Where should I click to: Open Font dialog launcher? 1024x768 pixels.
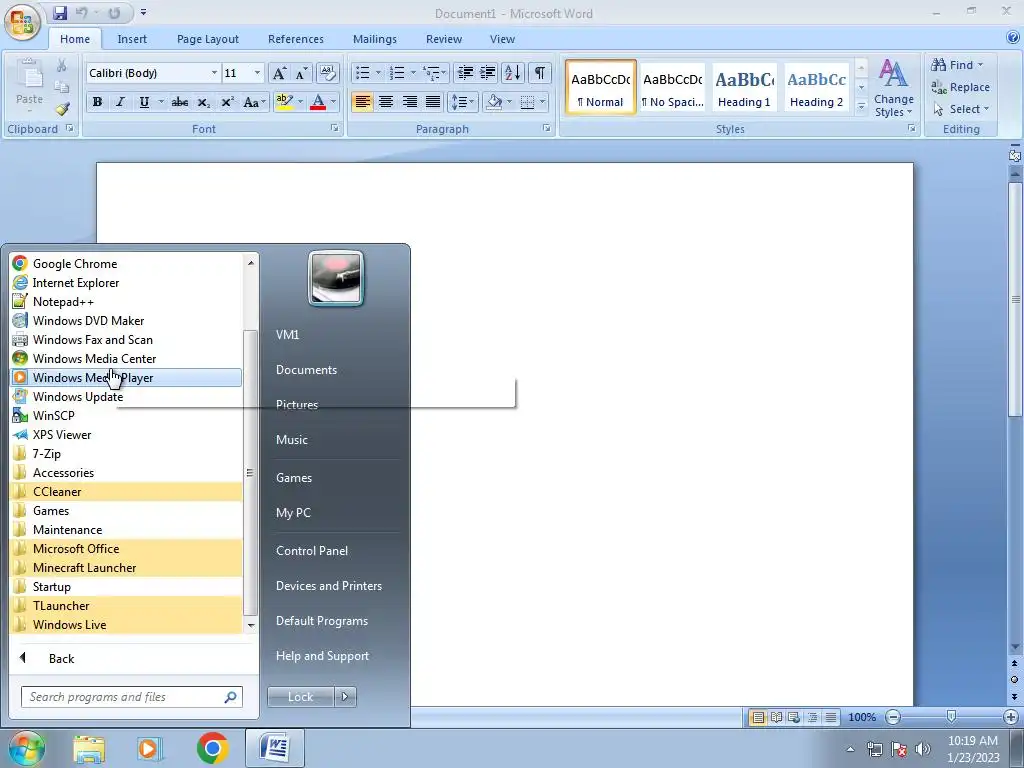pos(334,129)
